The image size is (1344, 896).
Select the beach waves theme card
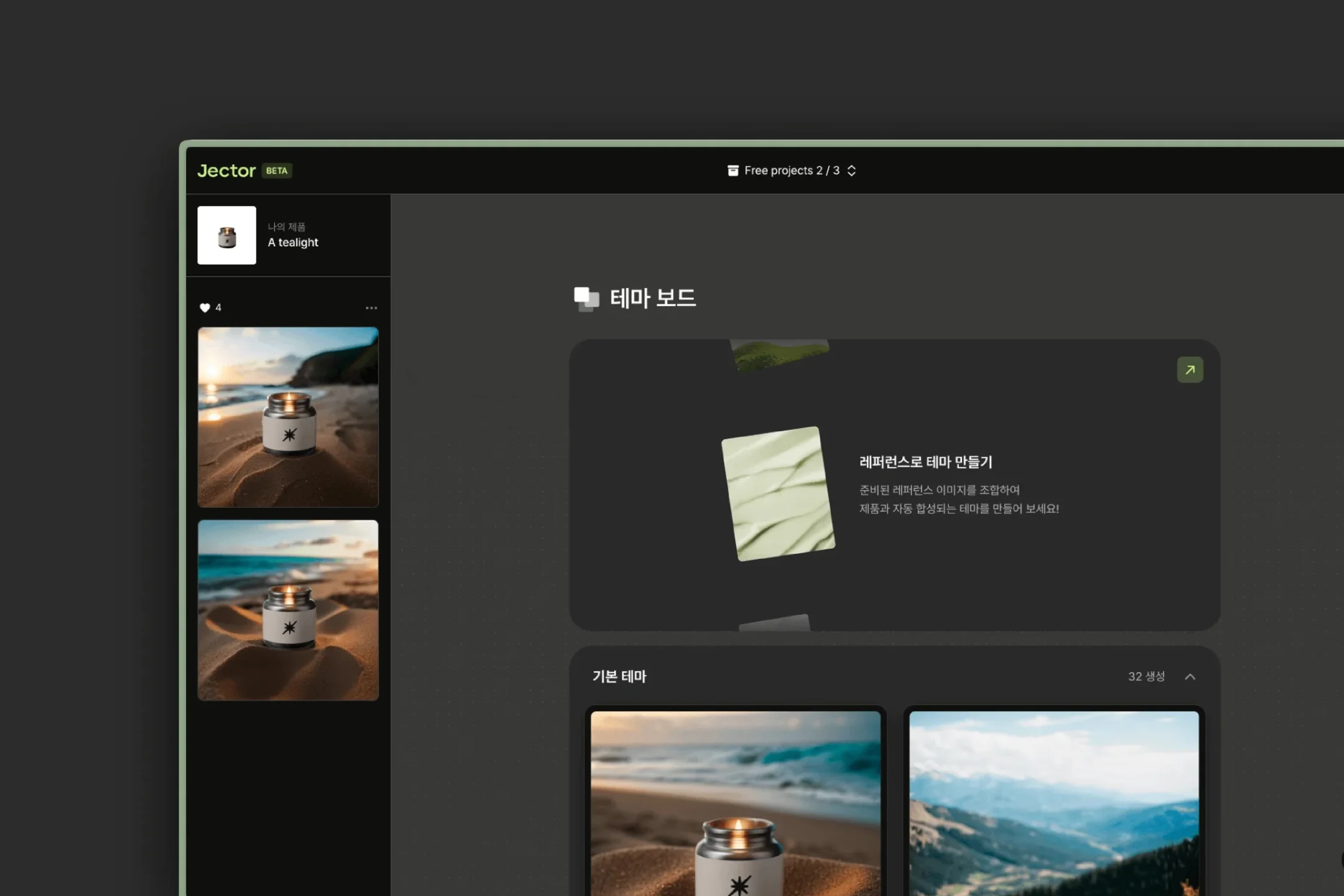(735, 803)
